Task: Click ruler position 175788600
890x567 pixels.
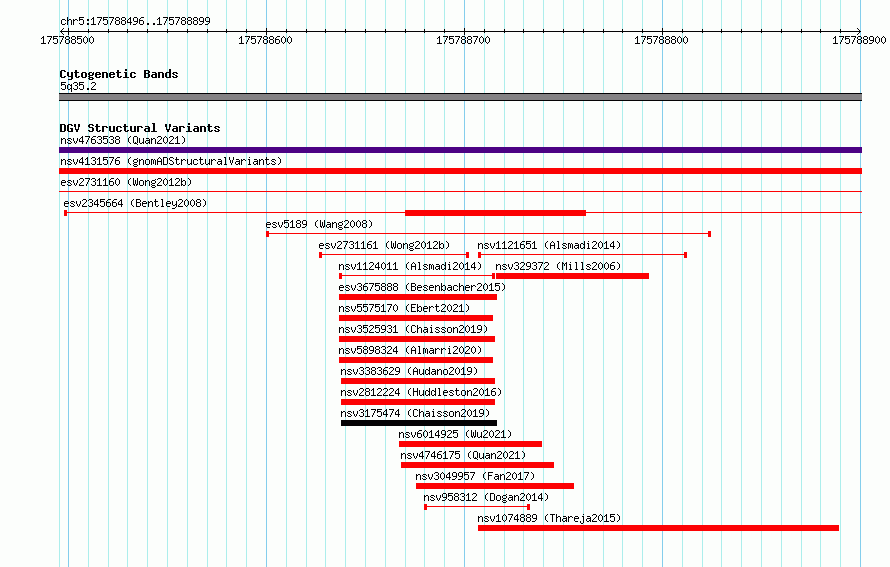Action: [x=265, y=40]
